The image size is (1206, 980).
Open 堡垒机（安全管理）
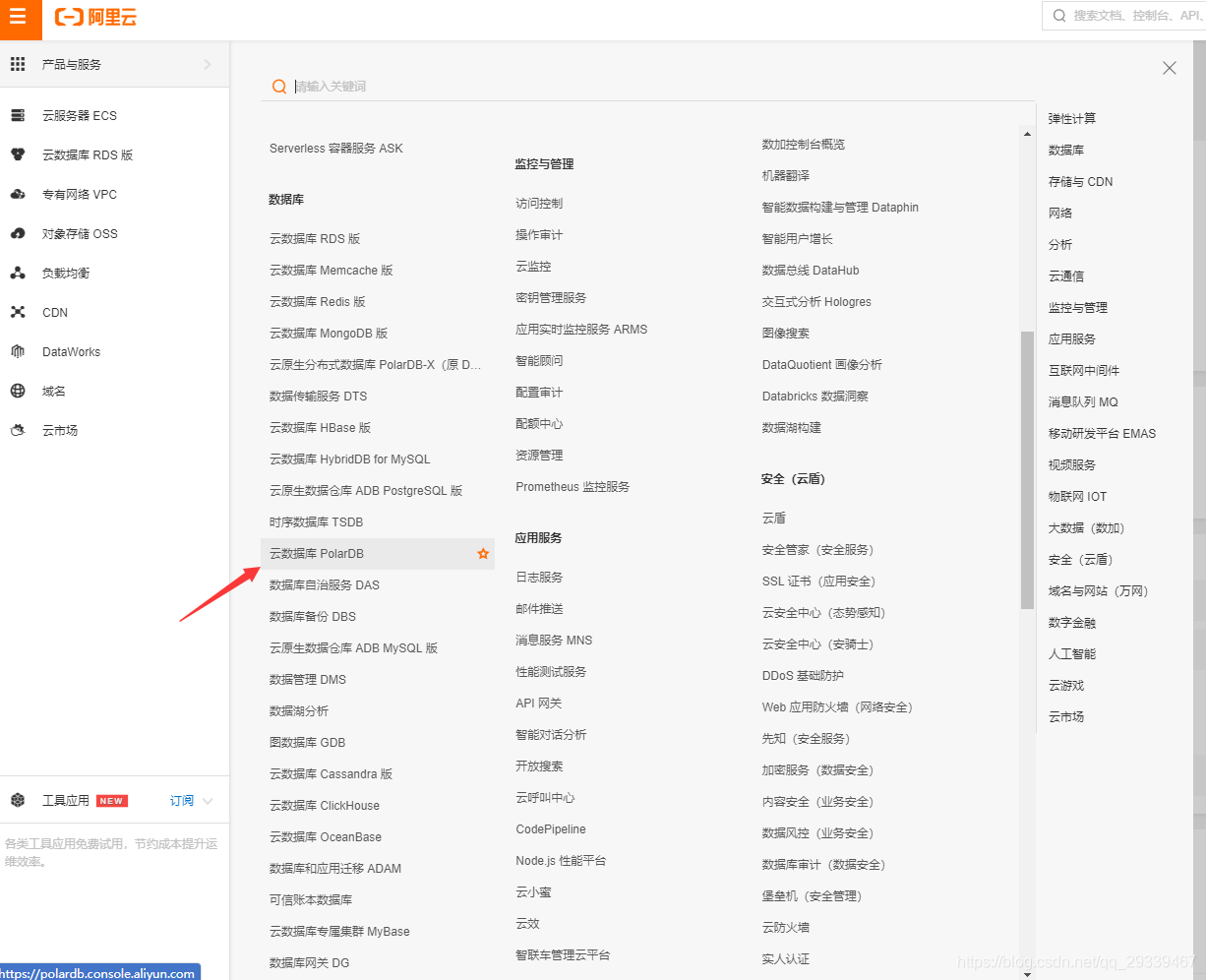(x=812, y=896)
